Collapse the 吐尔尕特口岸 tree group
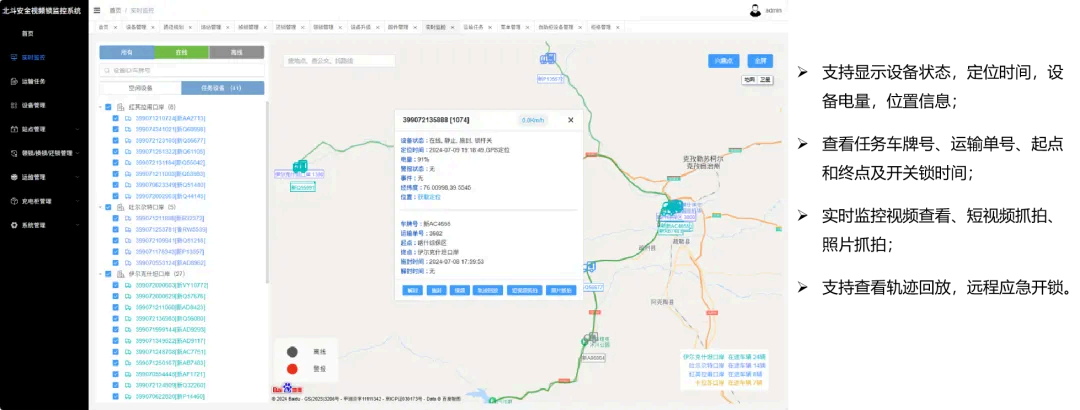This screenshot has height=410, width=1080. 100,207
